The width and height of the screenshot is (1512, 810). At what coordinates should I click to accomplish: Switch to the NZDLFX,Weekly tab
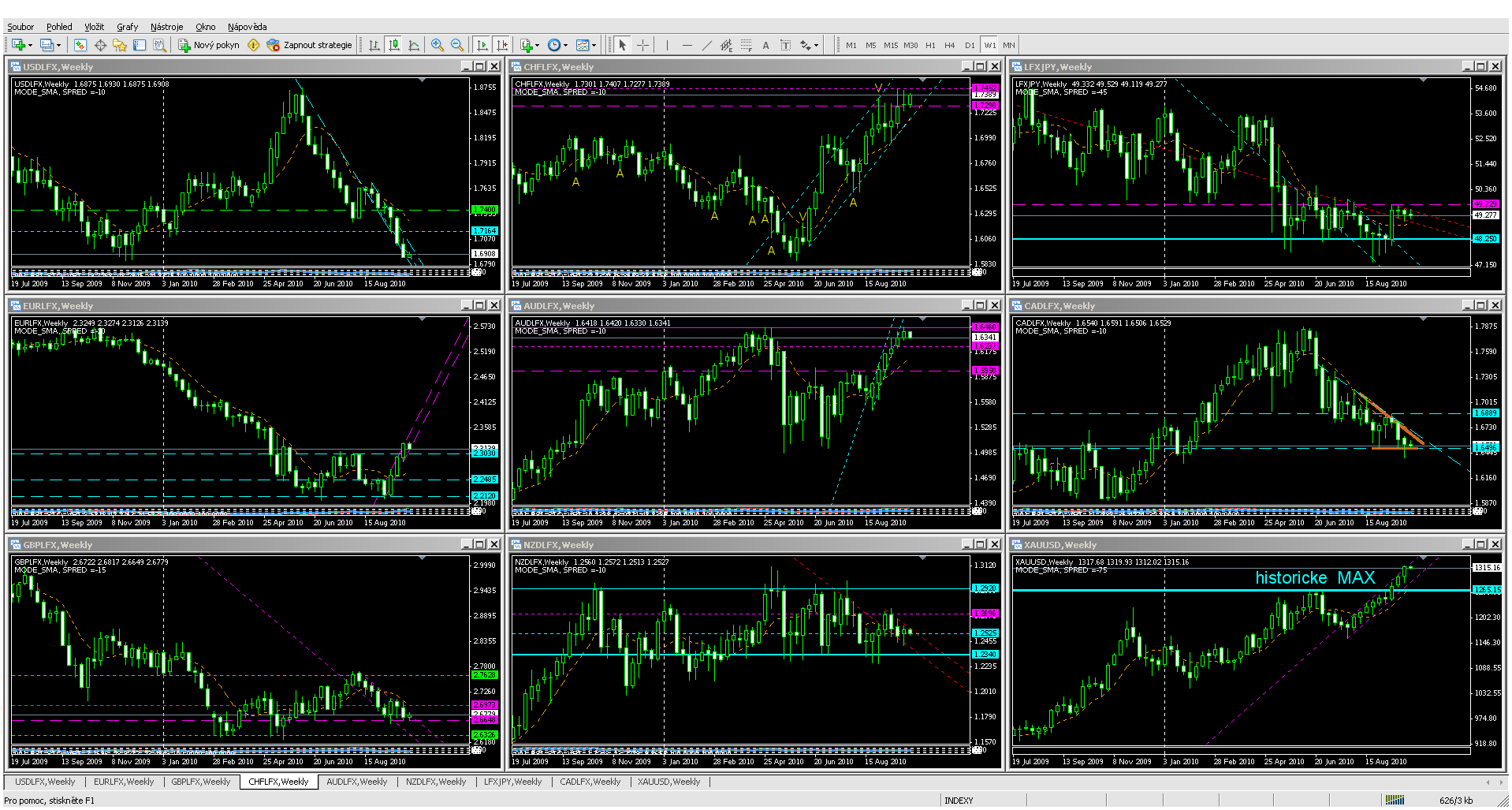[436, 782]
